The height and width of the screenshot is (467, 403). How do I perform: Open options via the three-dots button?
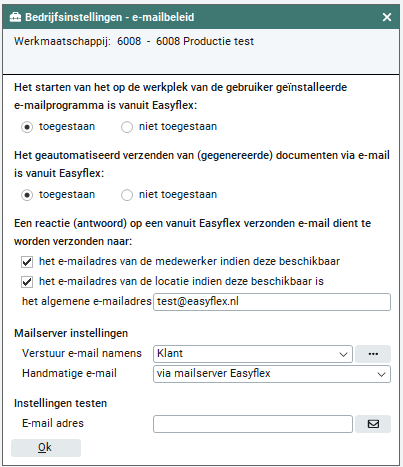(x=373, y=354)
